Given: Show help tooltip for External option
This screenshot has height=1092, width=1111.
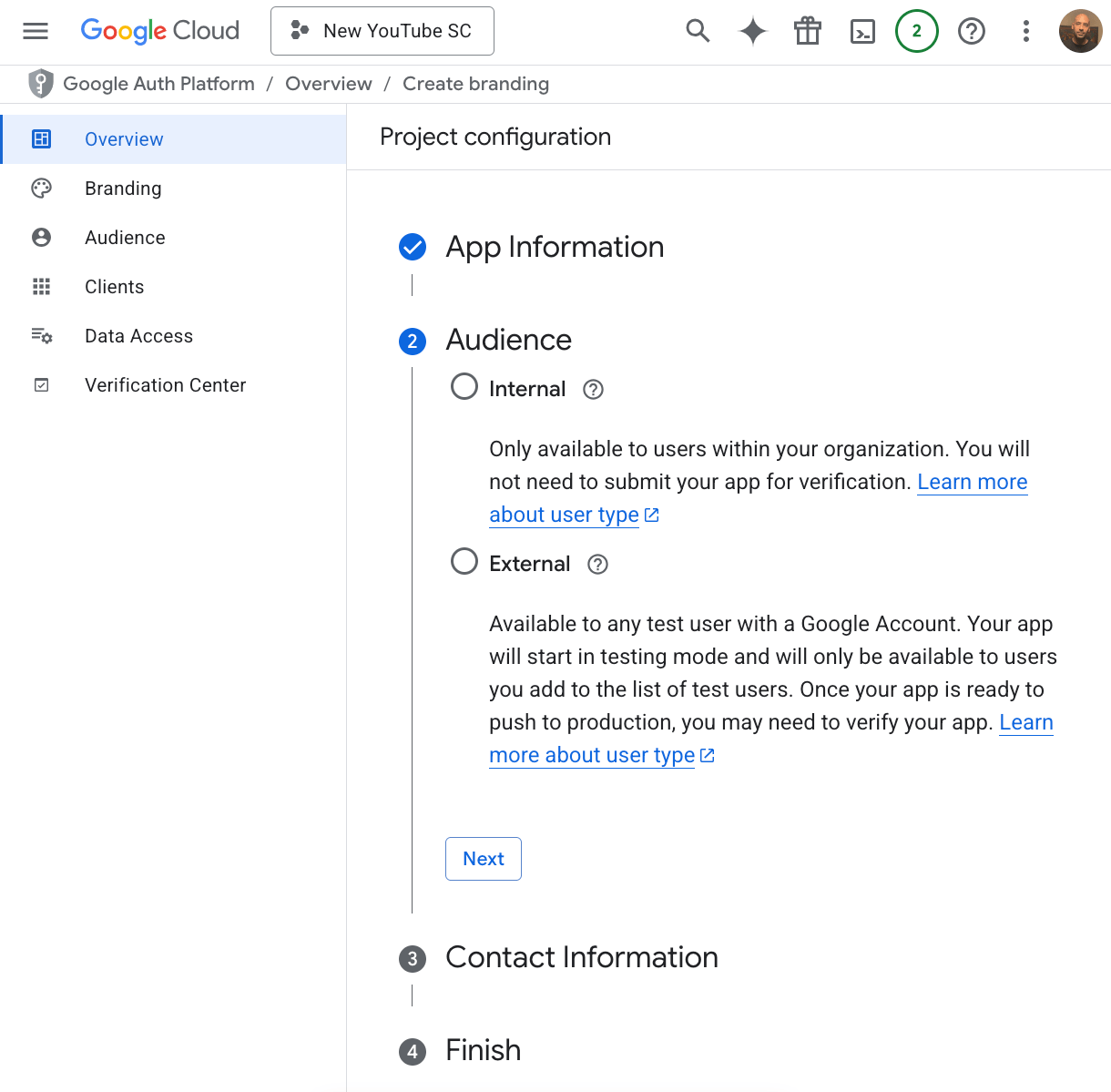Looking at the screenshot, I should point(597,565).
